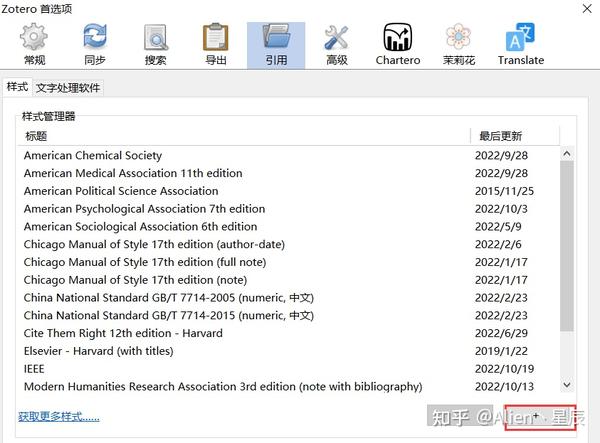Select Chicago Manual of Style (author-date) row

click(288, 244)
